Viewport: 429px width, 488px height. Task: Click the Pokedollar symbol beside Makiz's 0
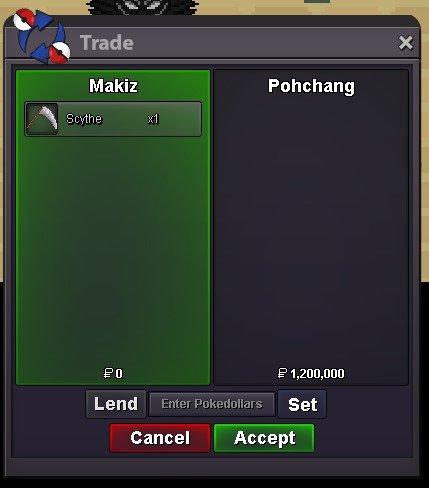(x=108, y=373)
